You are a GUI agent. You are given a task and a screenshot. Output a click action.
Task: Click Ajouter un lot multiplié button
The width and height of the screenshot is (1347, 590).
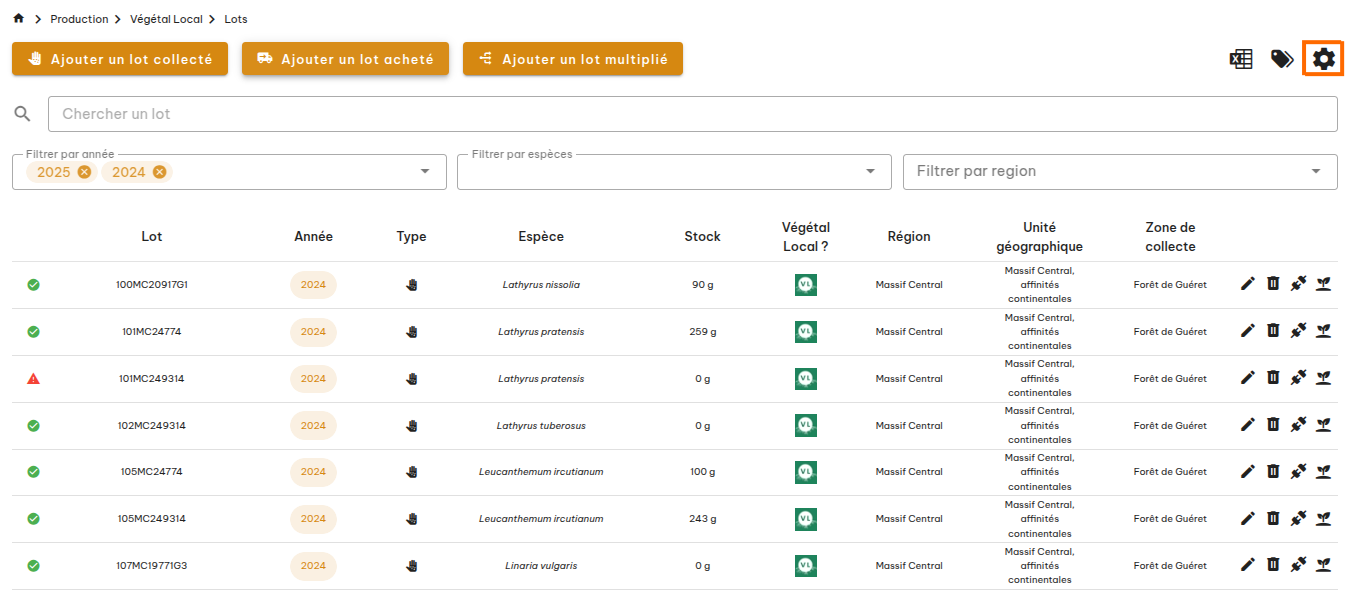point(572,59)
